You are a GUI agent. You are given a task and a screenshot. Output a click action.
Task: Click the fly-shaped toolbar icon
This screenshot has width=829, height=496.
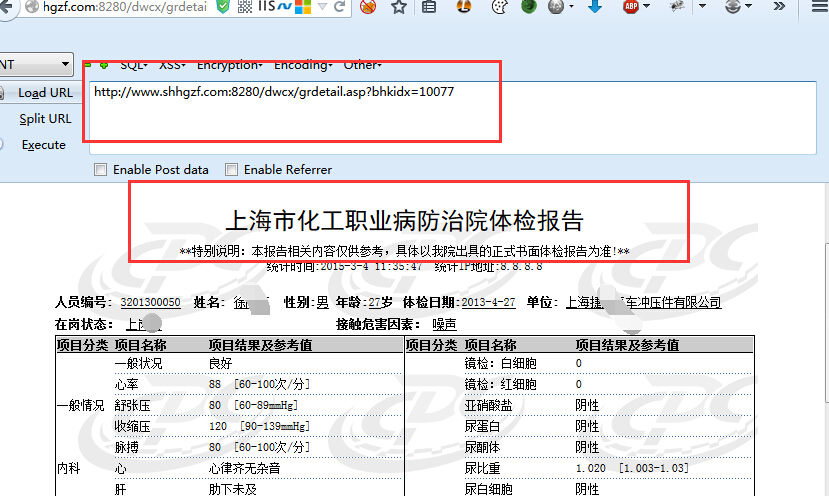click(677, 6)
